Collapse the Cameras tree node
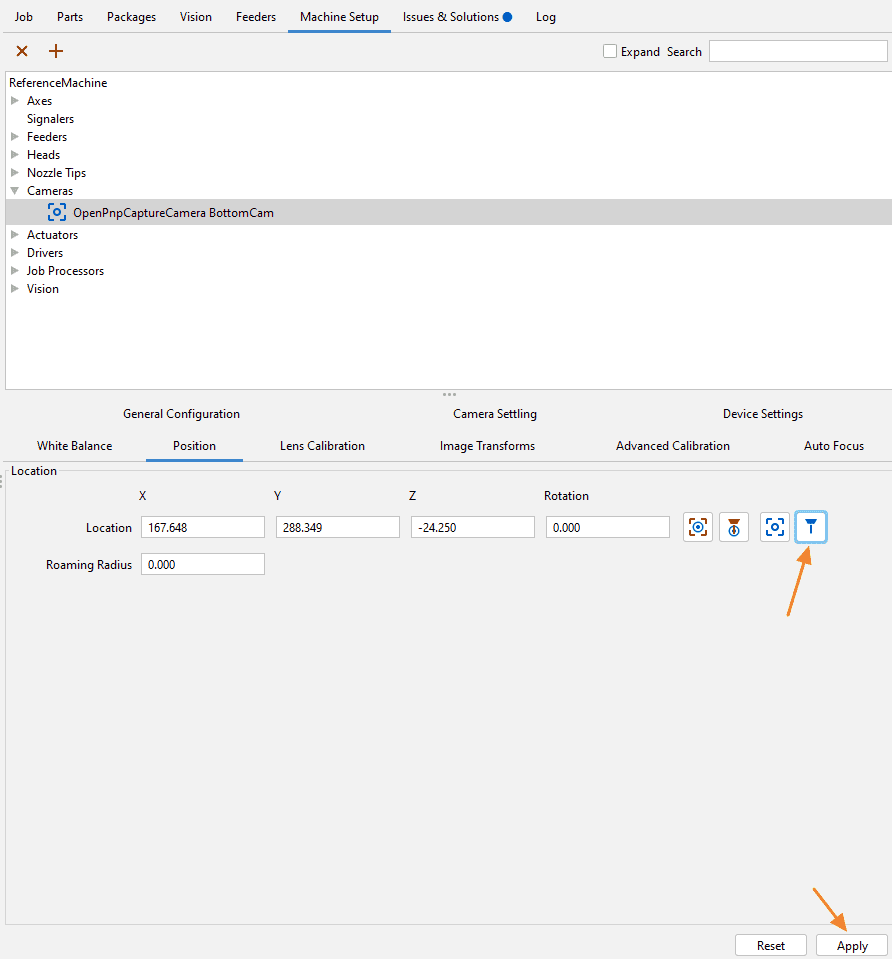The width and height of the screenshot is (892, 959). 15,191
